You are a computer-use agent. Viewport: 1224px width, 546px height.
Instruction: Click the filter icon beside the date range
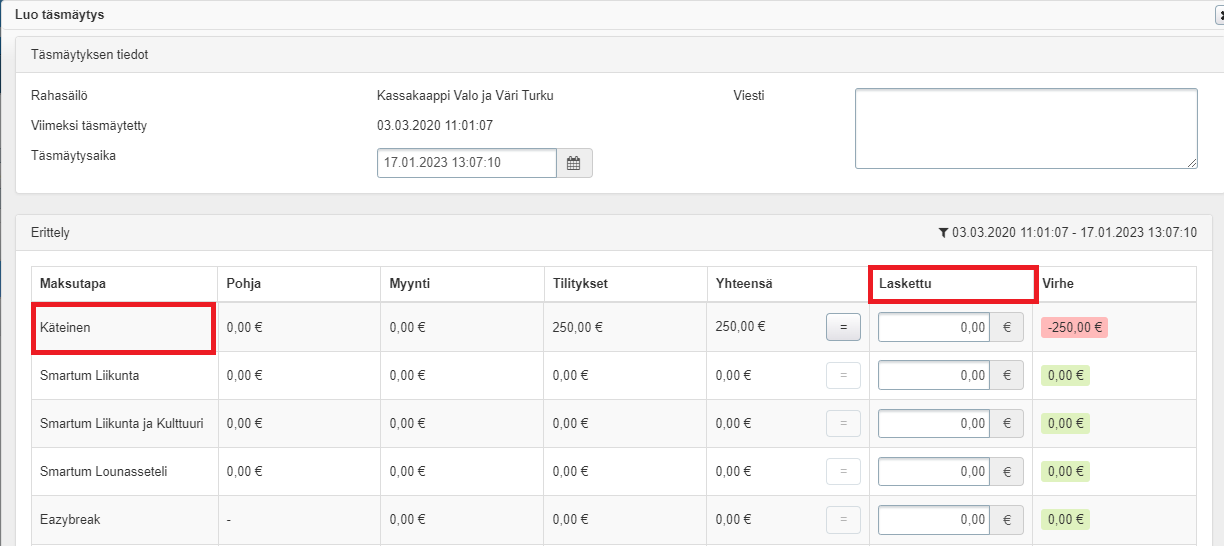click(943, 233)
